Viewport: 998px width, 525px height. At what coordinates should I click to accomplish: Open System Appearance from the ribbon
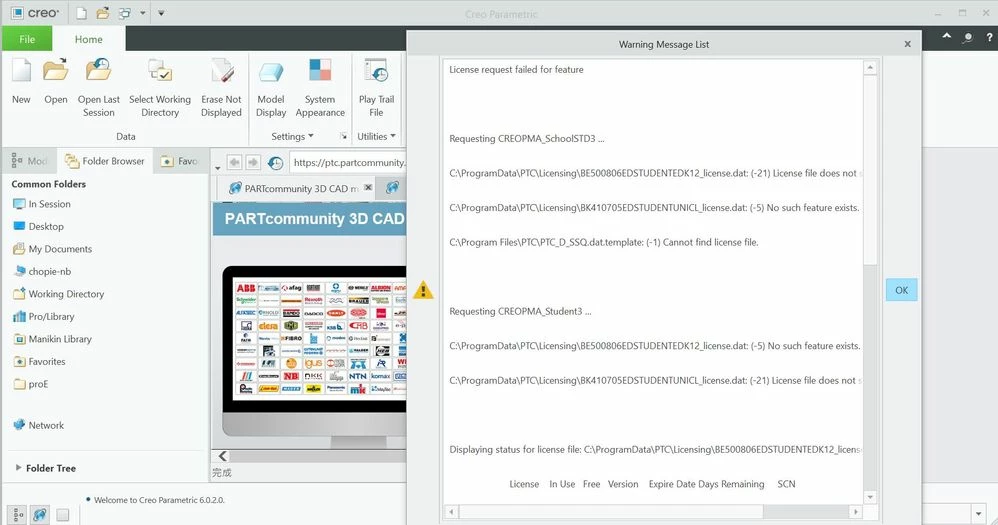click(x=320, y=88)
